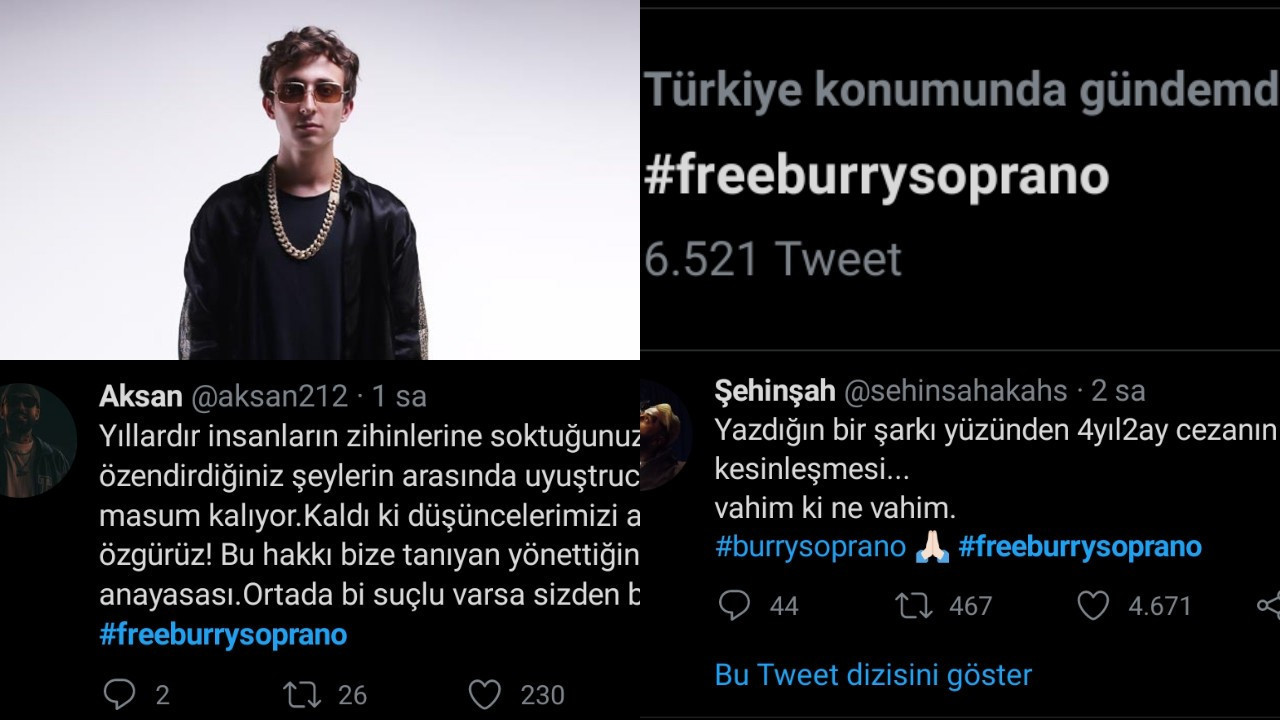Open the Şehinşah display name
This screenshot has height=720, width=1280.
(775, 390)
